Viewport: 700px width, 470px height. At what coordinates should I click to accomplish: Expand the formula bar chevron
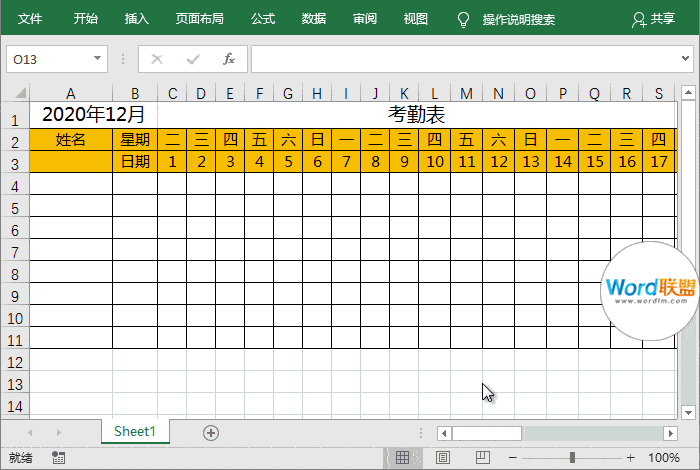685,58
